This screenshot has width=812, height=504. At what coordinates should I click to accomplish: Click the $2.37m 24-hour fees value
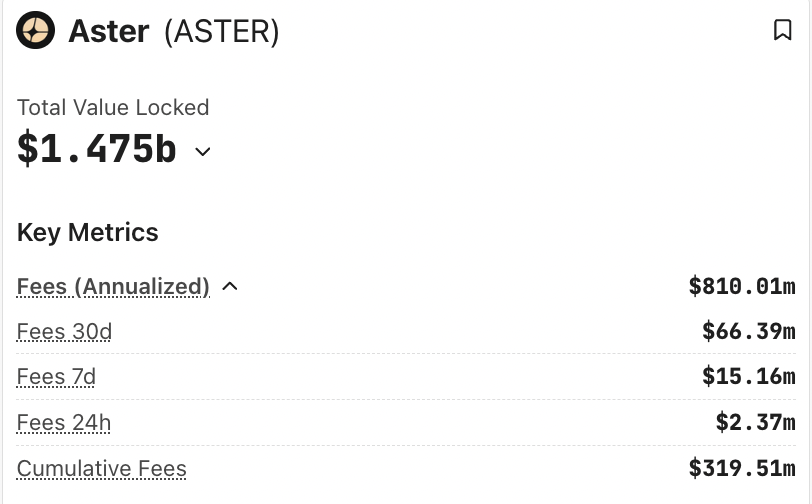[x=755, y=423]
